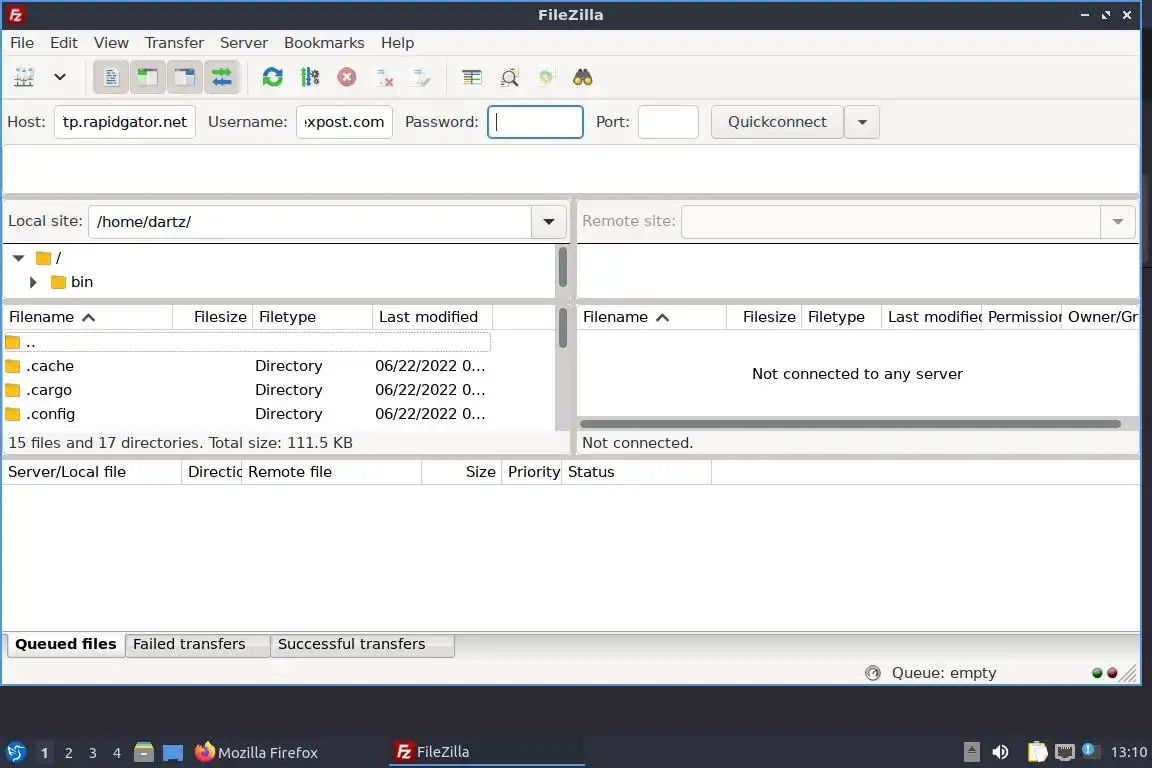Click the queue Status column header
The width and height of the screenshot is (1152, 768).
pos(636,472)
